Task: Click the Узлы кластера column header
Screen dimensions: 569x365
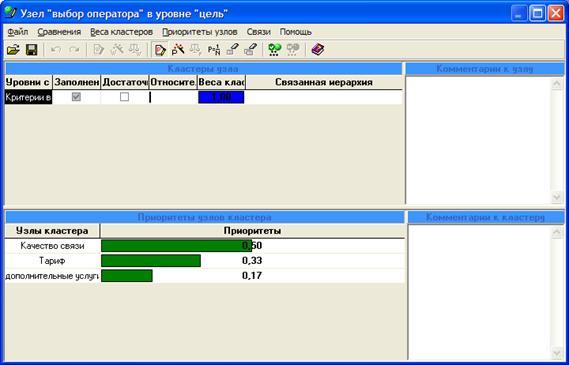Action: click(52, 231)
